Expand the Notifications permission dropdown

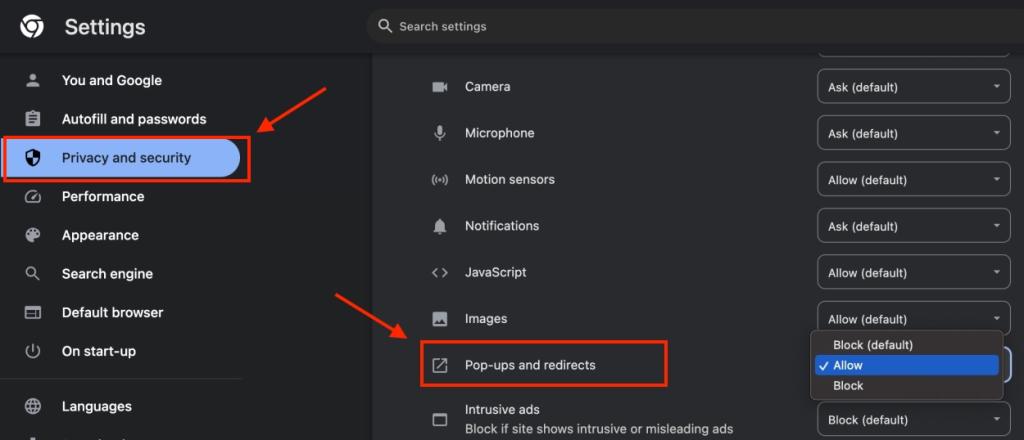point(914,226)
